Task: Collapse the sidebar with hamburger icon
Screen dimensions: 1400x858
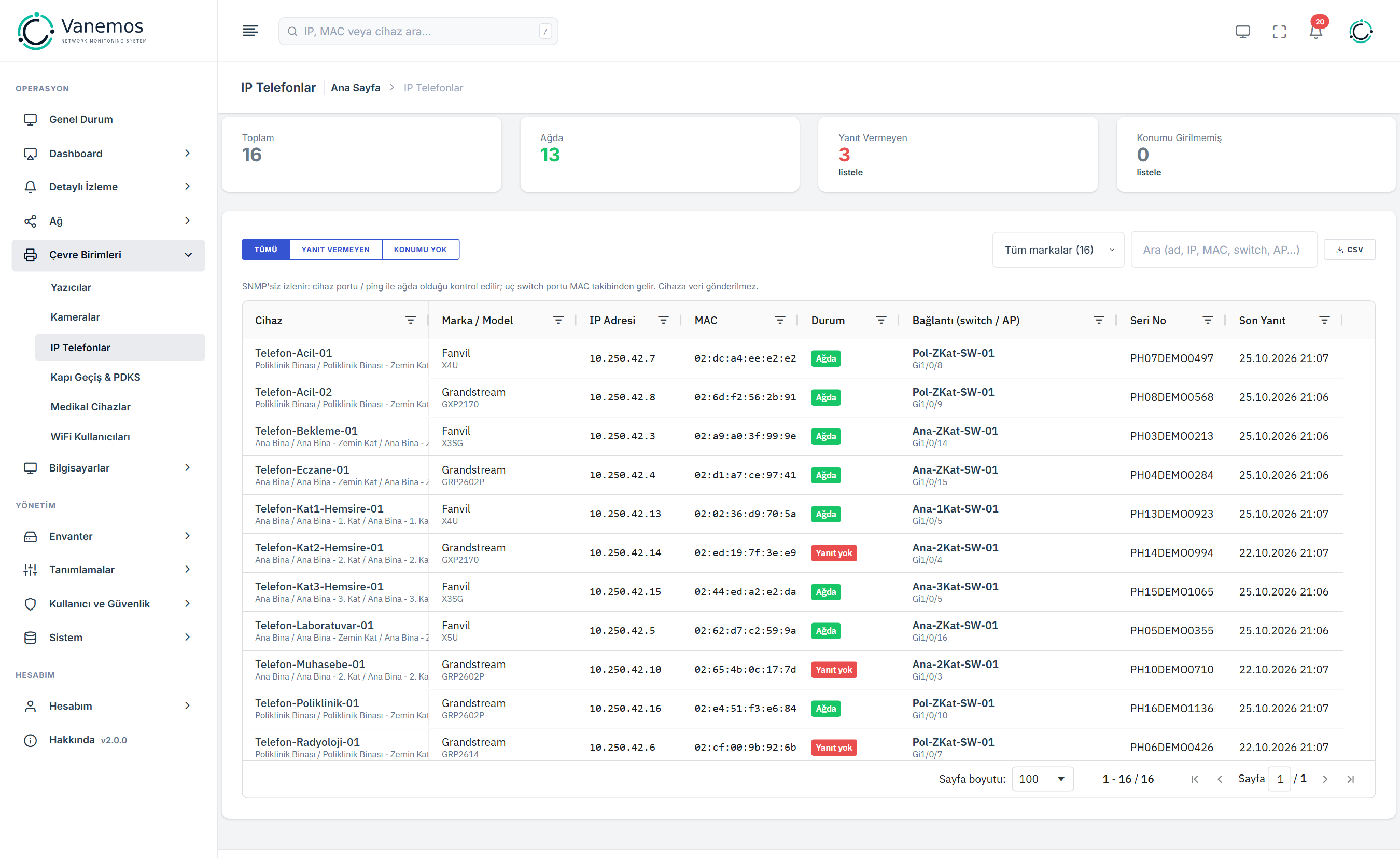Action: [x=250, y=31]
